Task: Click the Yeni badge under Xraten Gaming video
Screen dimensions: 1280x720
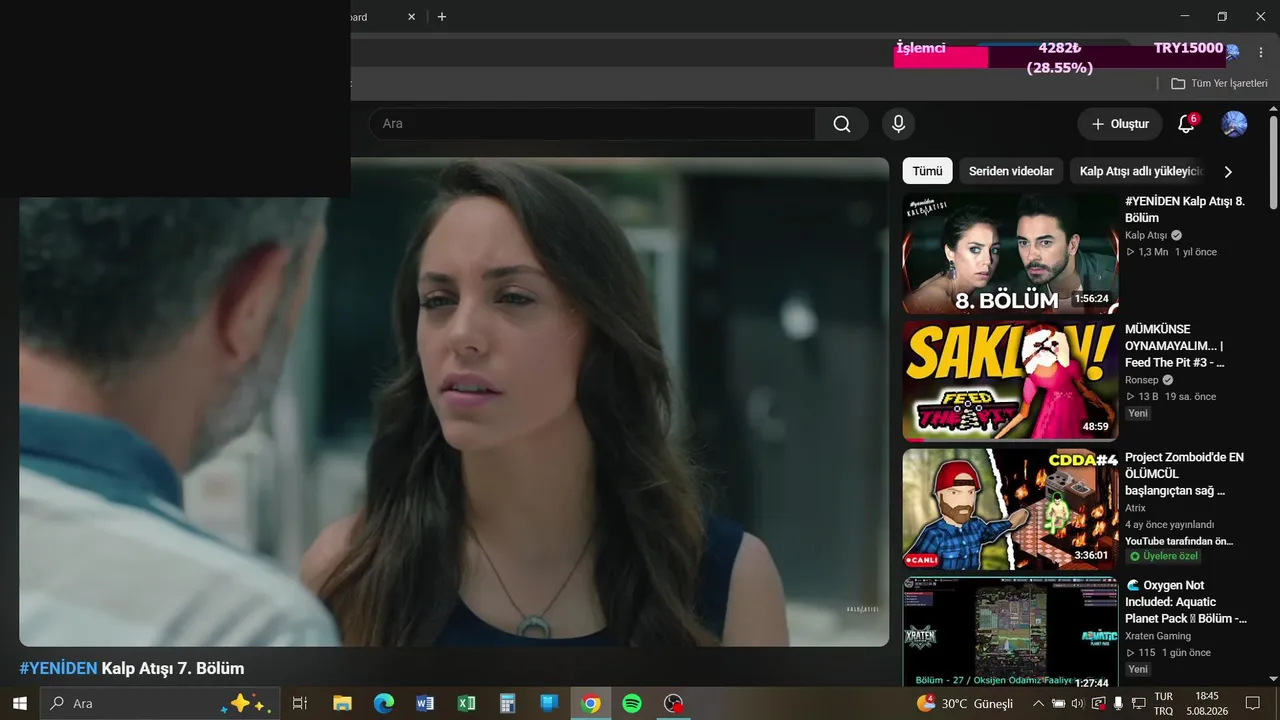Action: pos(1138,669)
